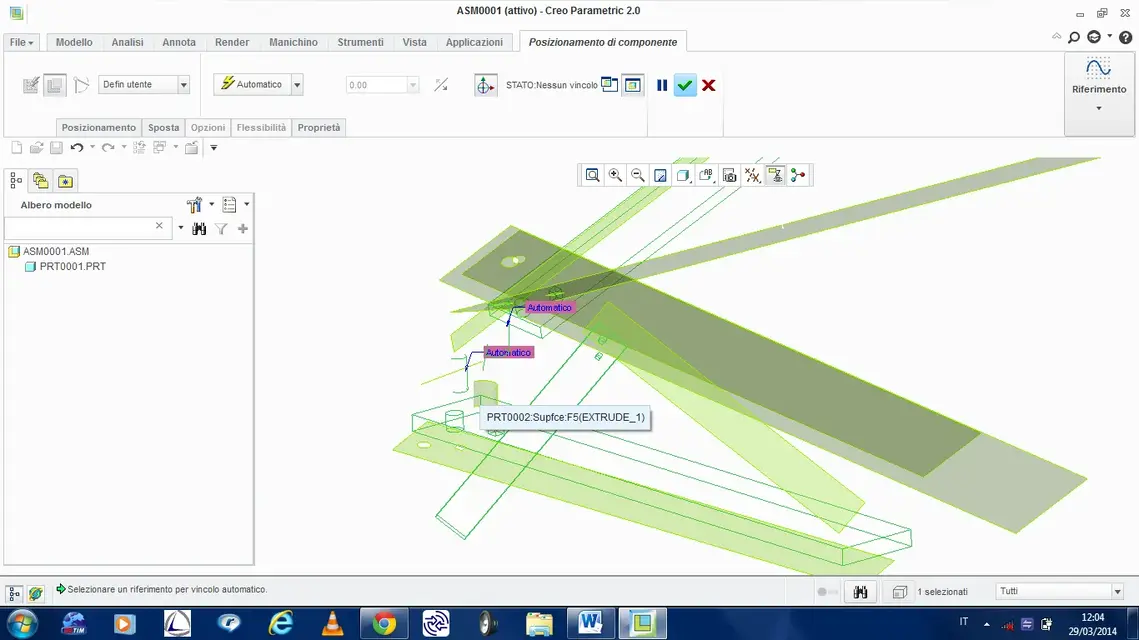Open the Posizionamento panel tab

(x=98, y=128)
